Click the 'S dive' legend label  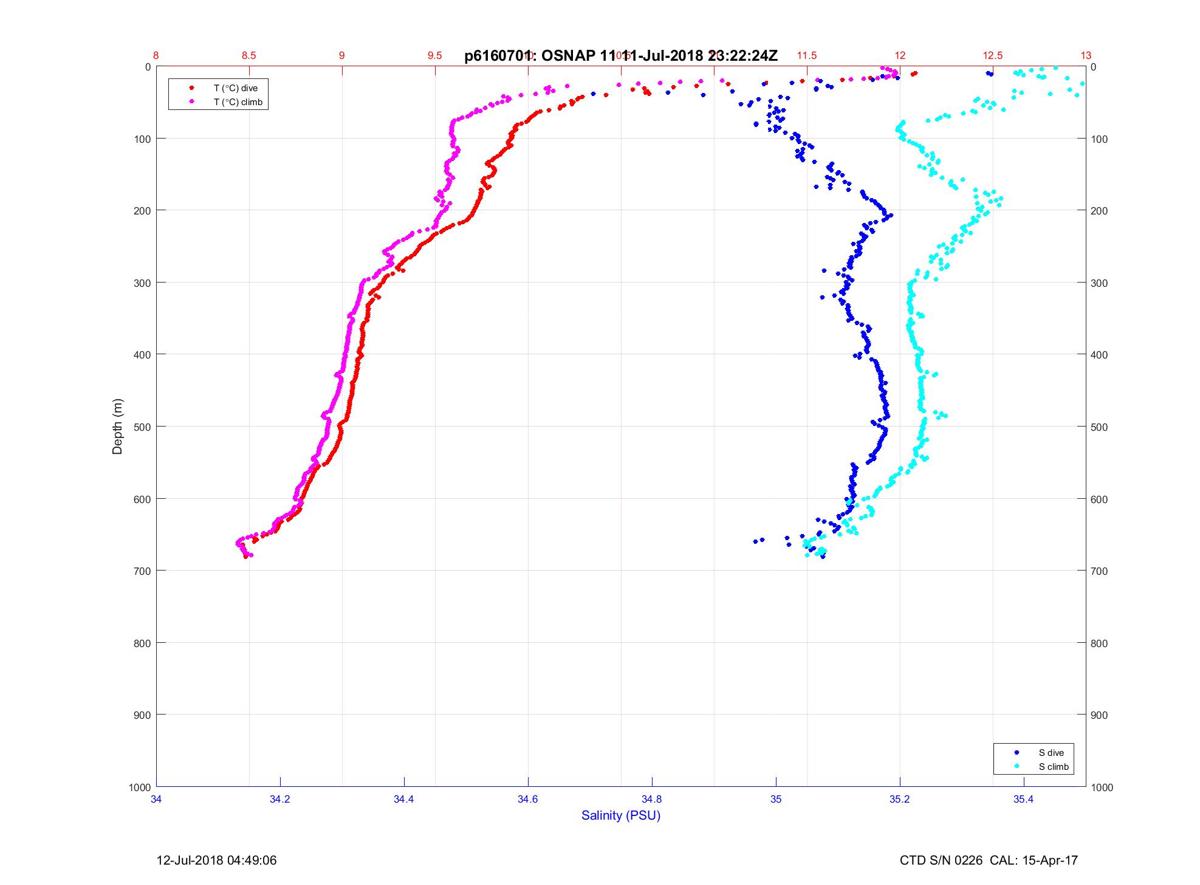[x=1051, y=752]
